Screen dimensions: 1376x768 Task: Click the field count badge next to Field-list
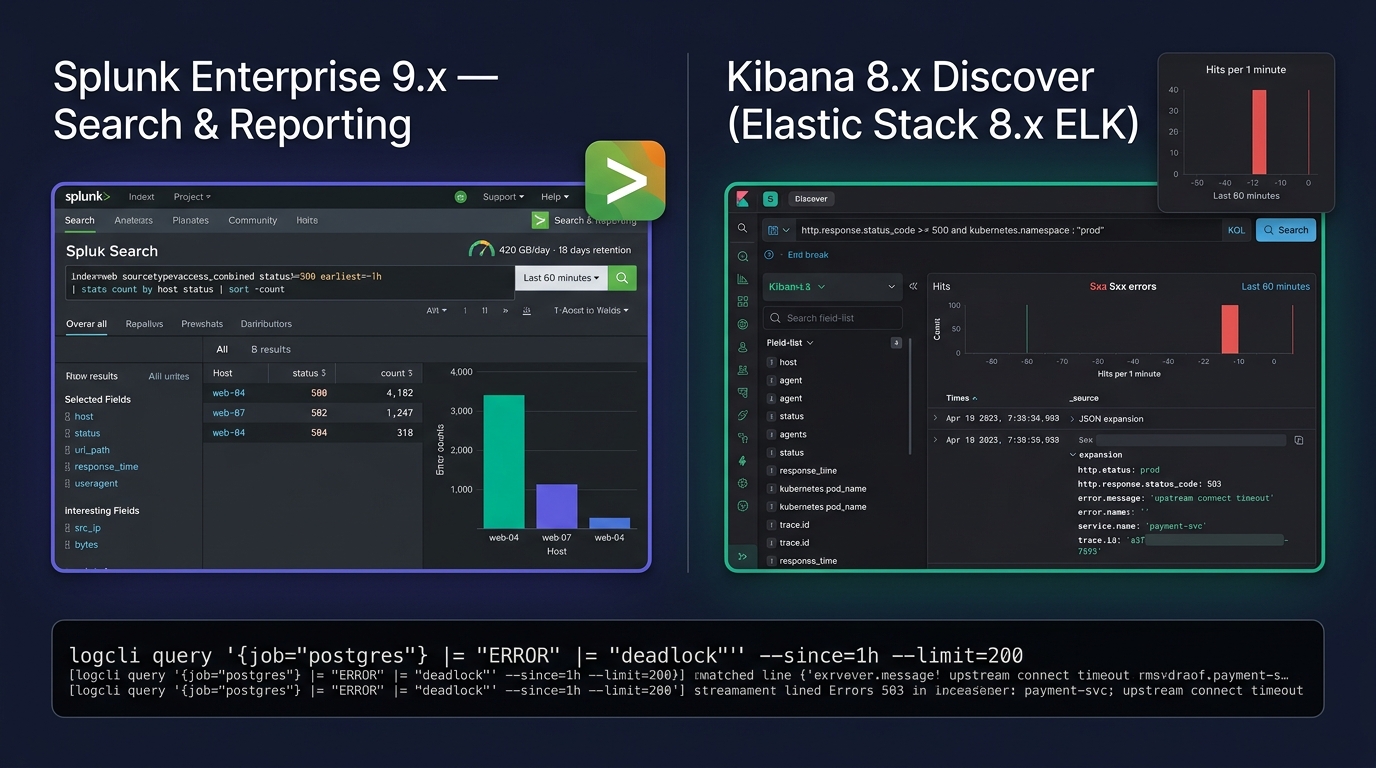click(x=896, y=343)
